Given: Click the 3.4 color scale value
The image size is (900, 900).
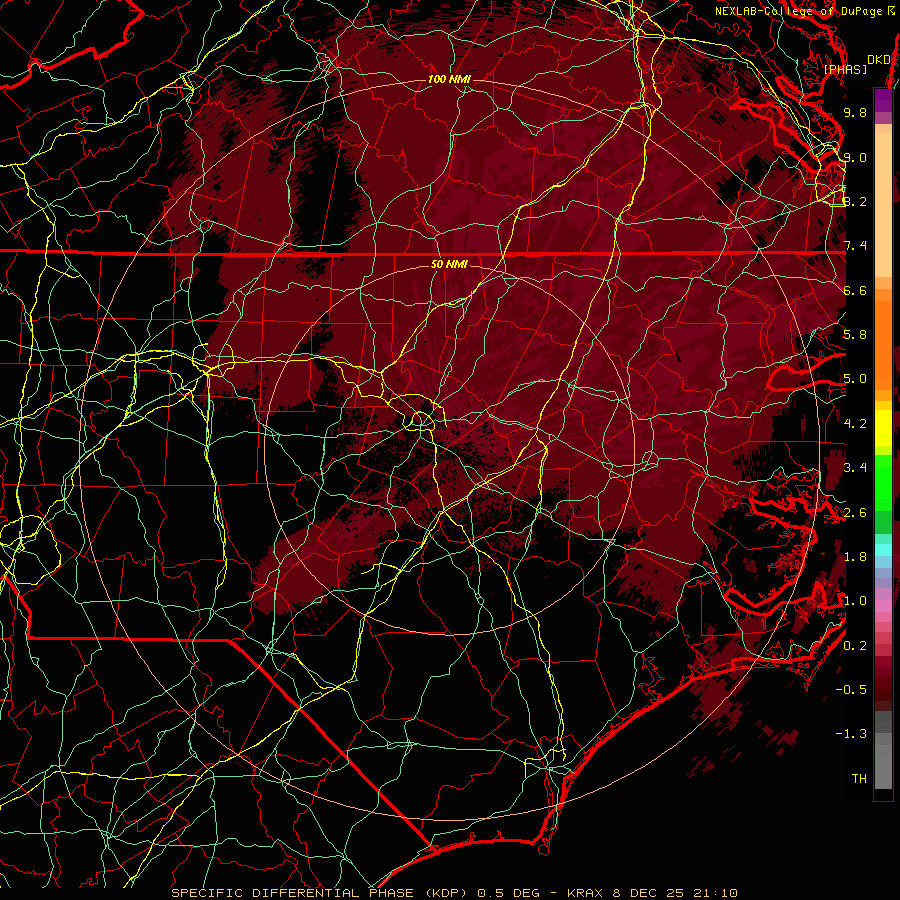Looking at the screenshot, I should click(x=855, y=468).
